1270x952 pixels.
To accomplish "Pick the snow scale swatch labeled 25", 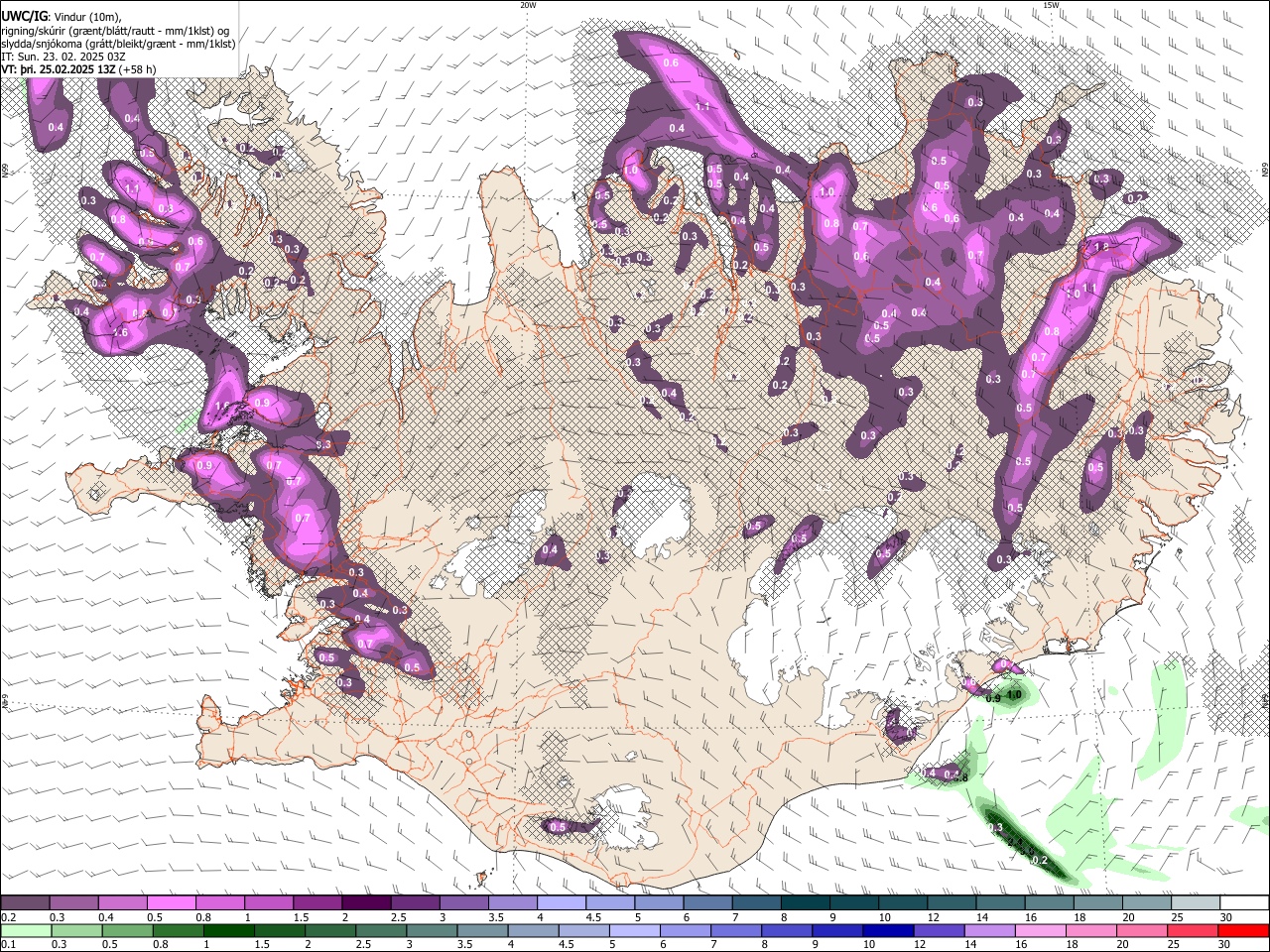I will (1197, 902).
